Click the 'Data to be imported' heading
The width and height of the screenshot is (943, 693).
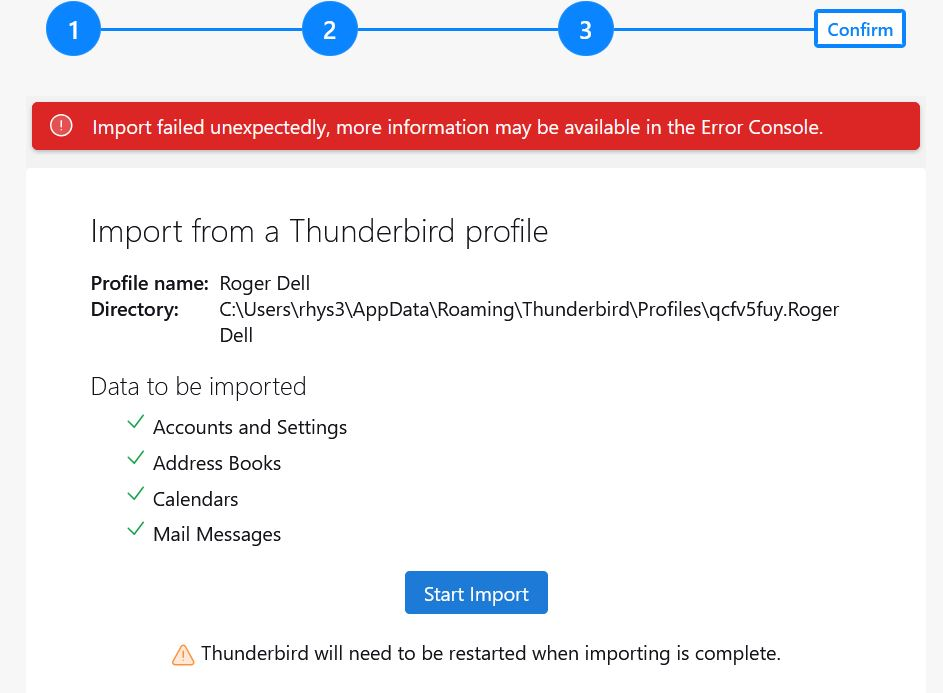198,386
